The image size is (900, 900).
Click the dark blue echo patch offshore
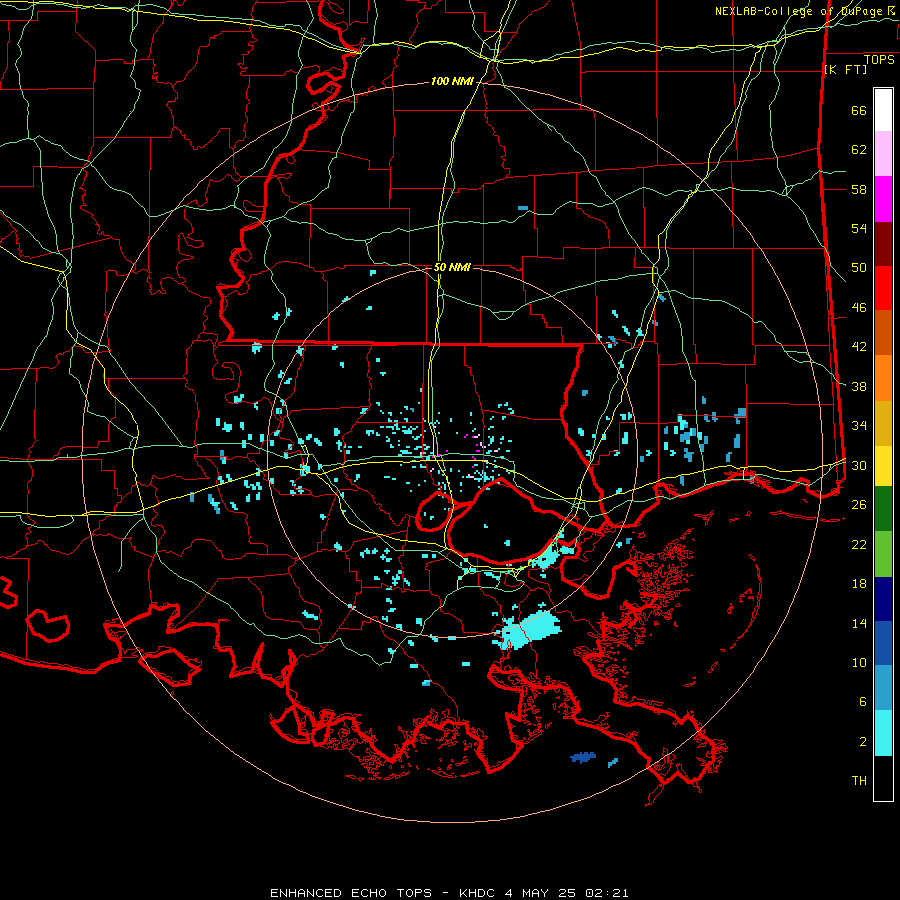click(583, 757)
